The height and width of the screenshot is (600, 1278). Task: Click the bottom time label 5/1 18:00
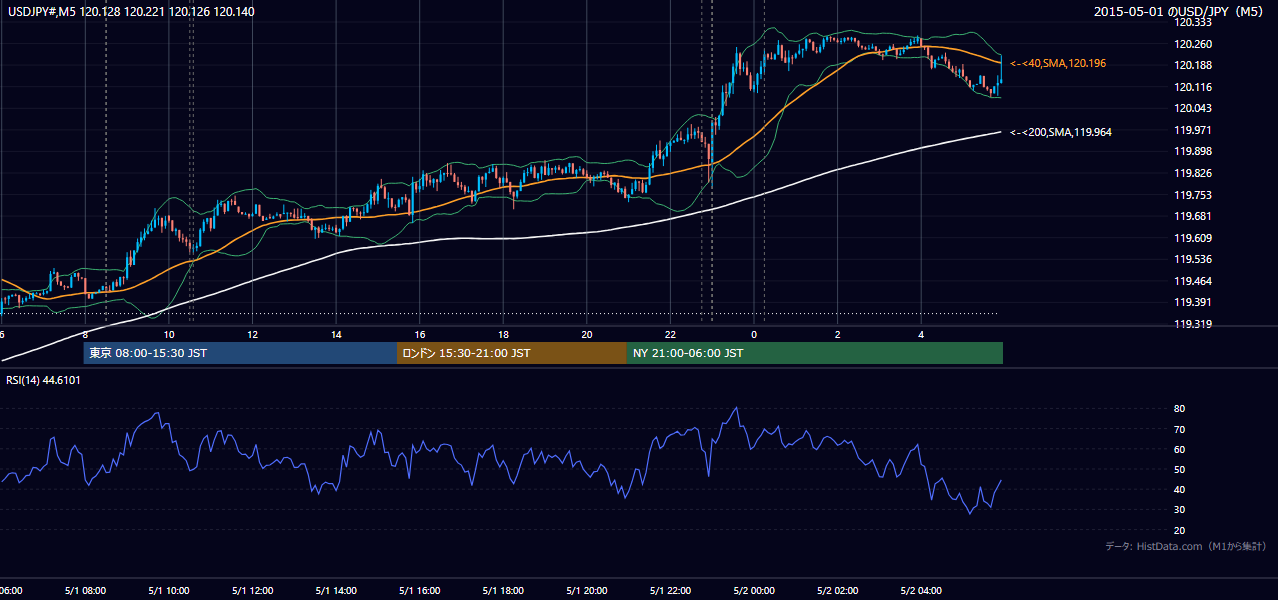[x=503, y=591]
